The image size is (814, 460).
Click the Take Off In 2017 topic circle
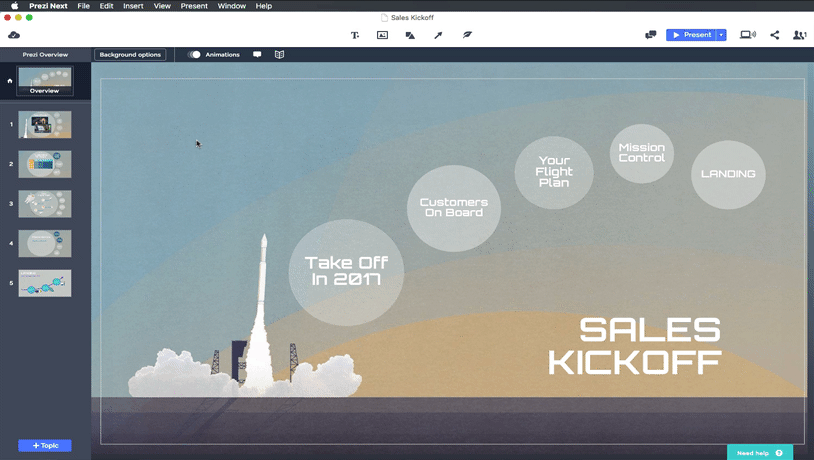tap(346, 271)
